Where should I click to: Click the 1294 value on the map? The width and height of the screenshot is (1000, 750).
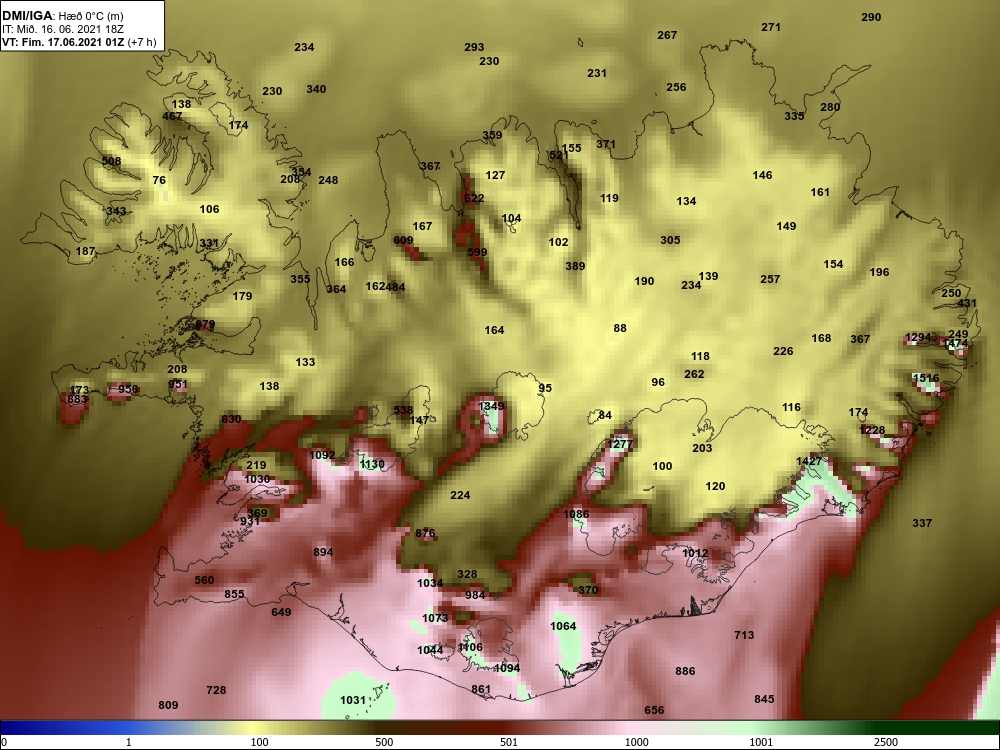(918, 337)
